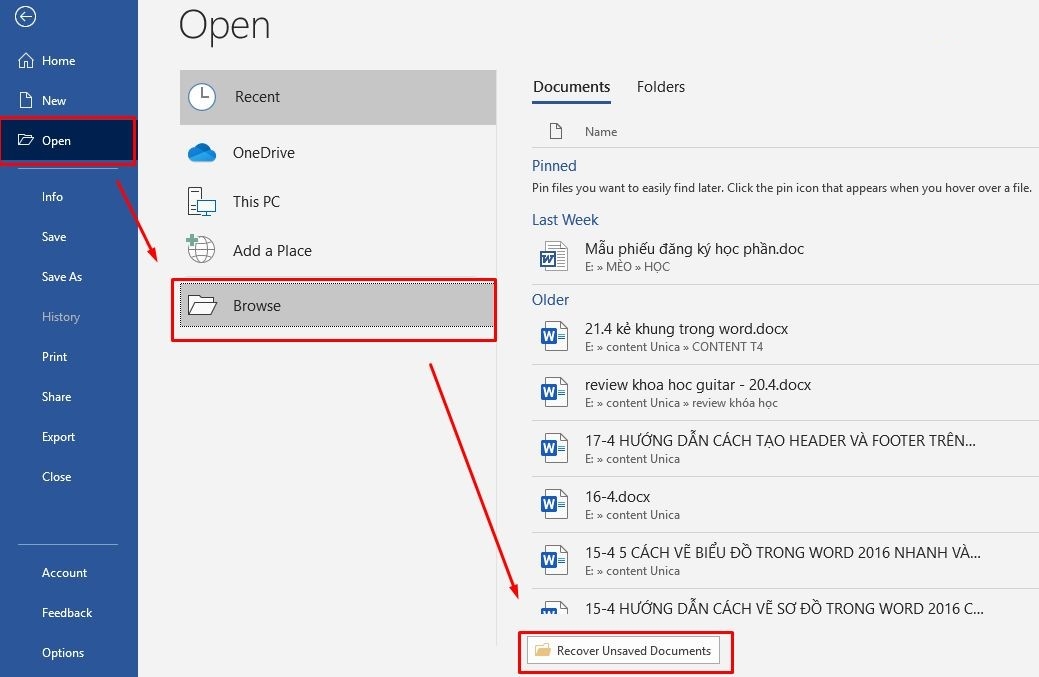Click the Older section heading
This screenshot has height=677, width=1039.
click(x=550, y=300)
